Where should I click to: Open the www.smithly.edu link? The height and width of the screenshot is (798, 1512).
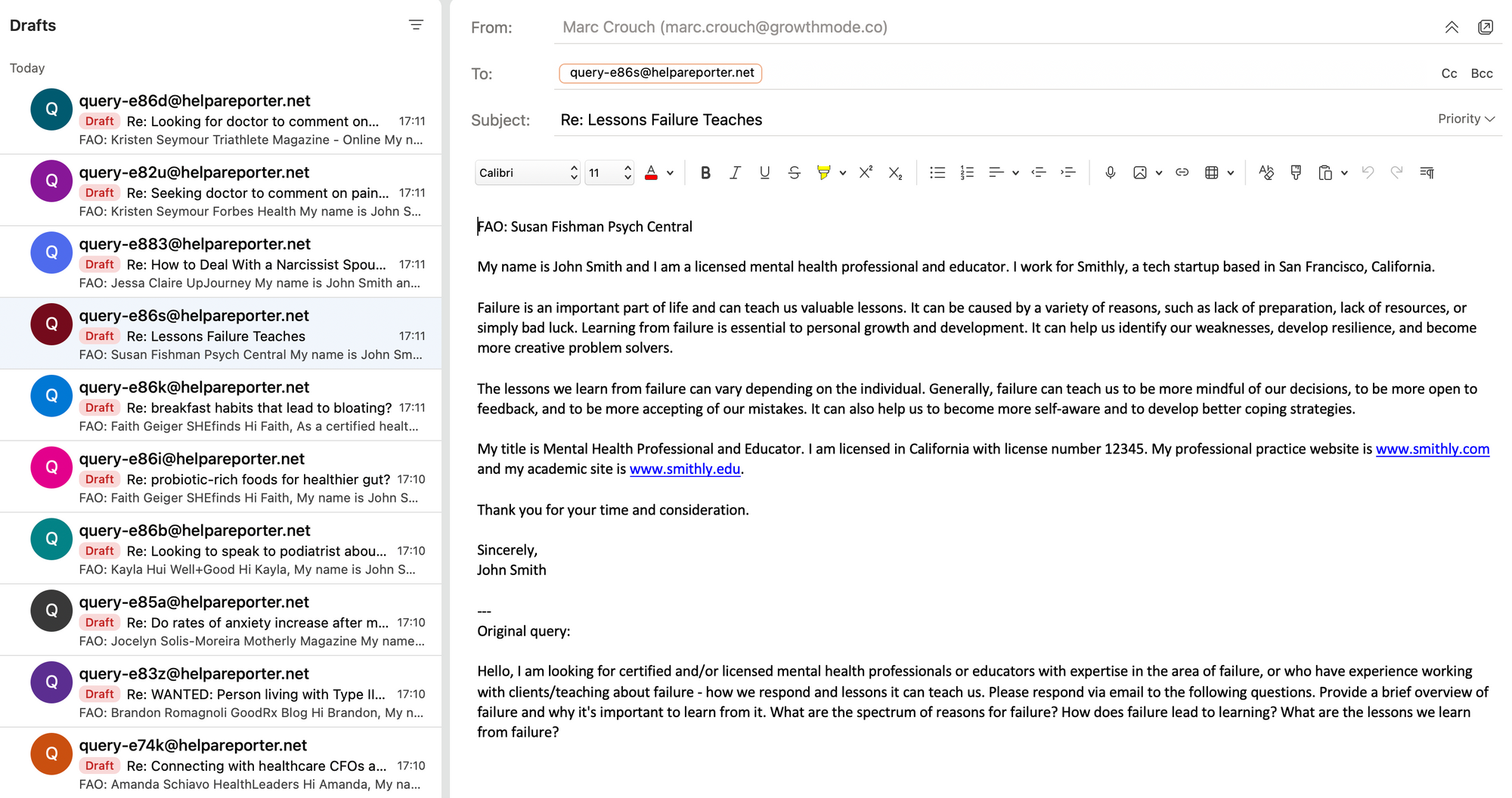coord(684,469)
